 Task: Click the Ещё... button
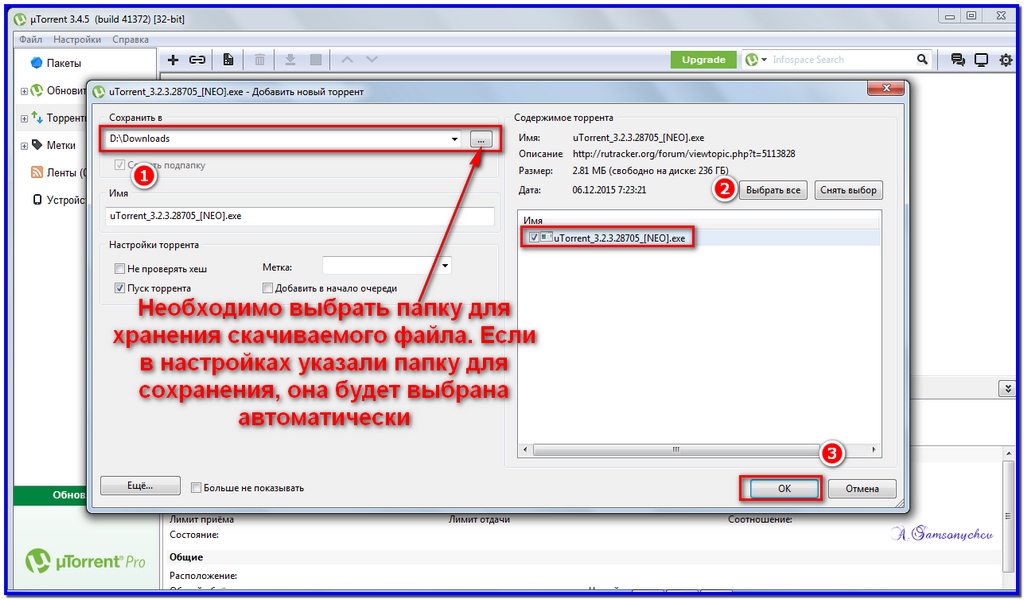pyautogui.click(x=140, y=486)
